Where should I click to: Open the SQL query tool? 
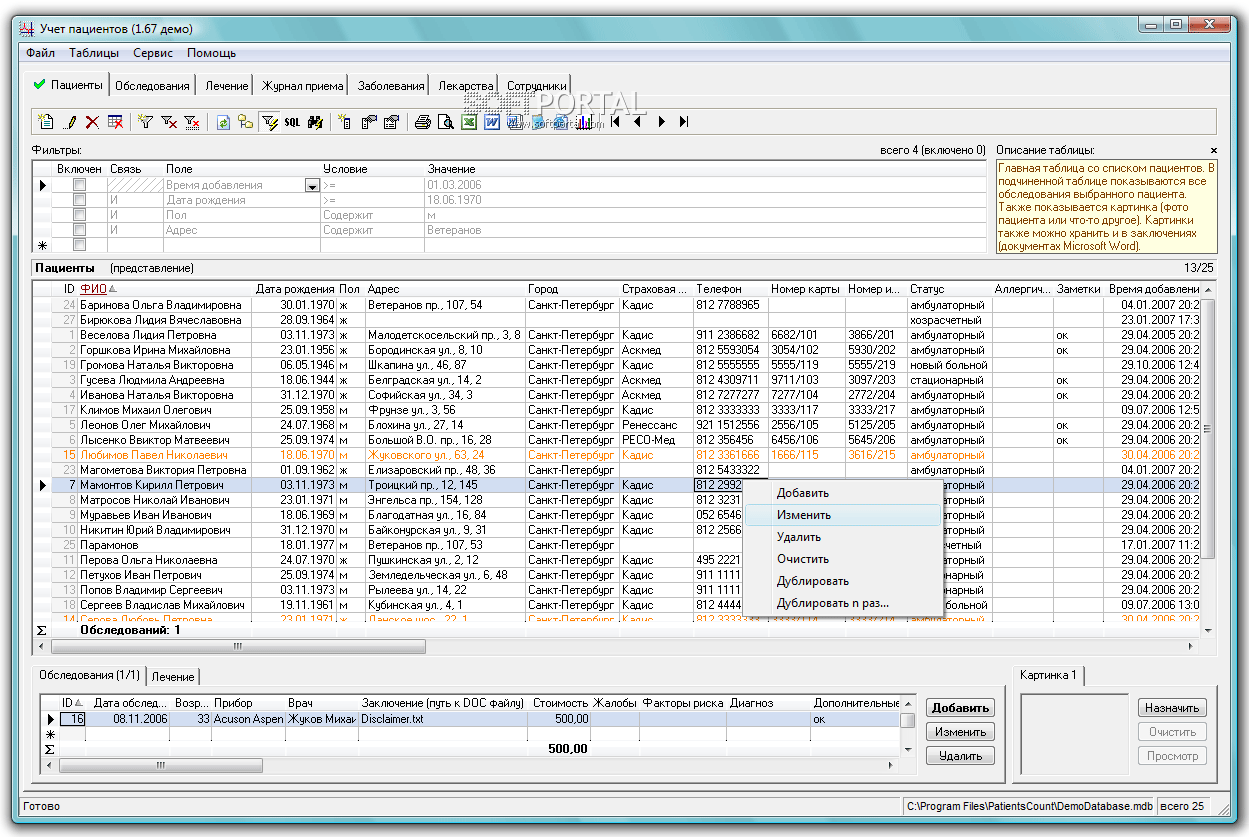(x=292, y=122)
